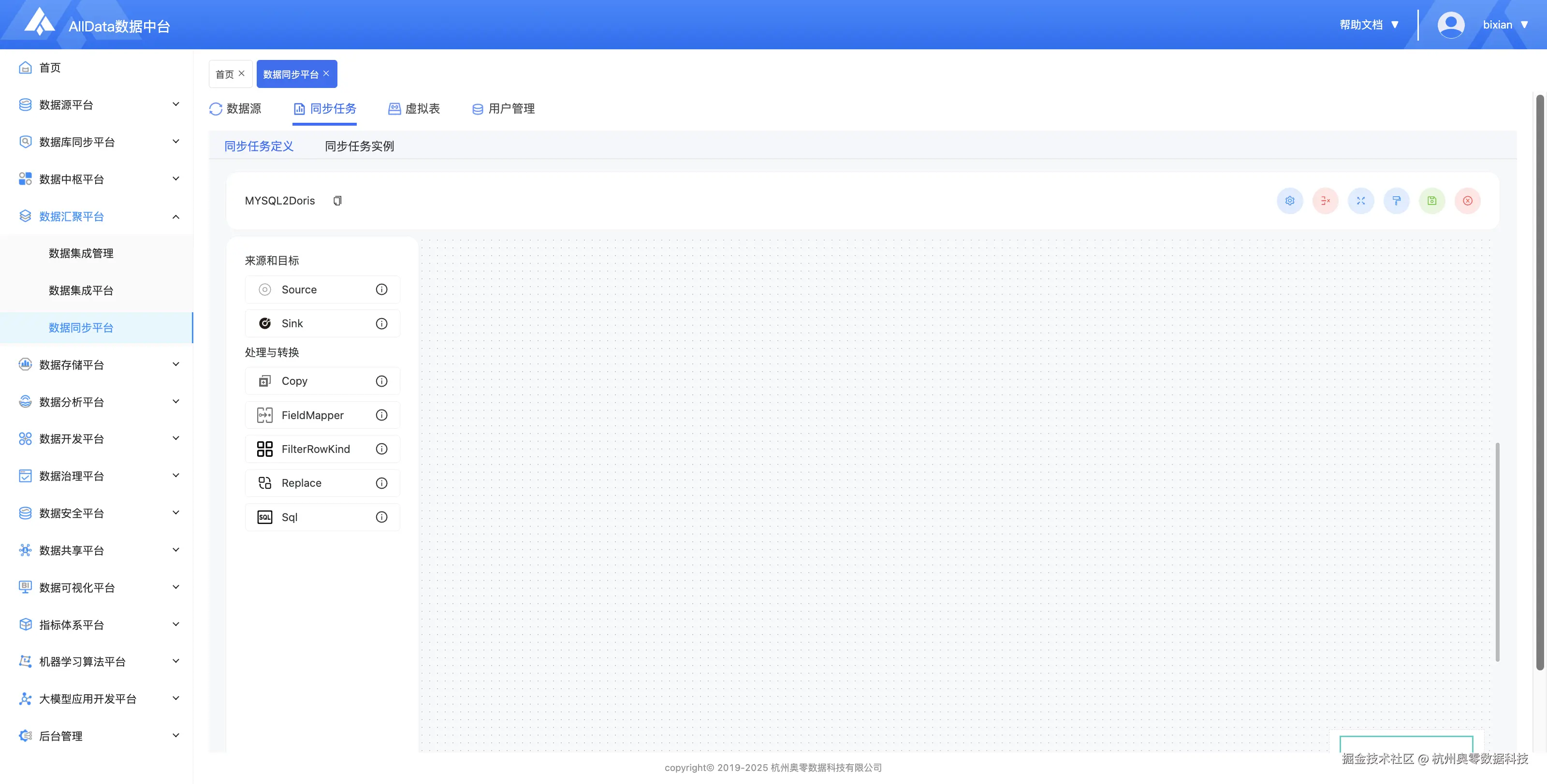Close the 首页 page tab

coord(241,73)
